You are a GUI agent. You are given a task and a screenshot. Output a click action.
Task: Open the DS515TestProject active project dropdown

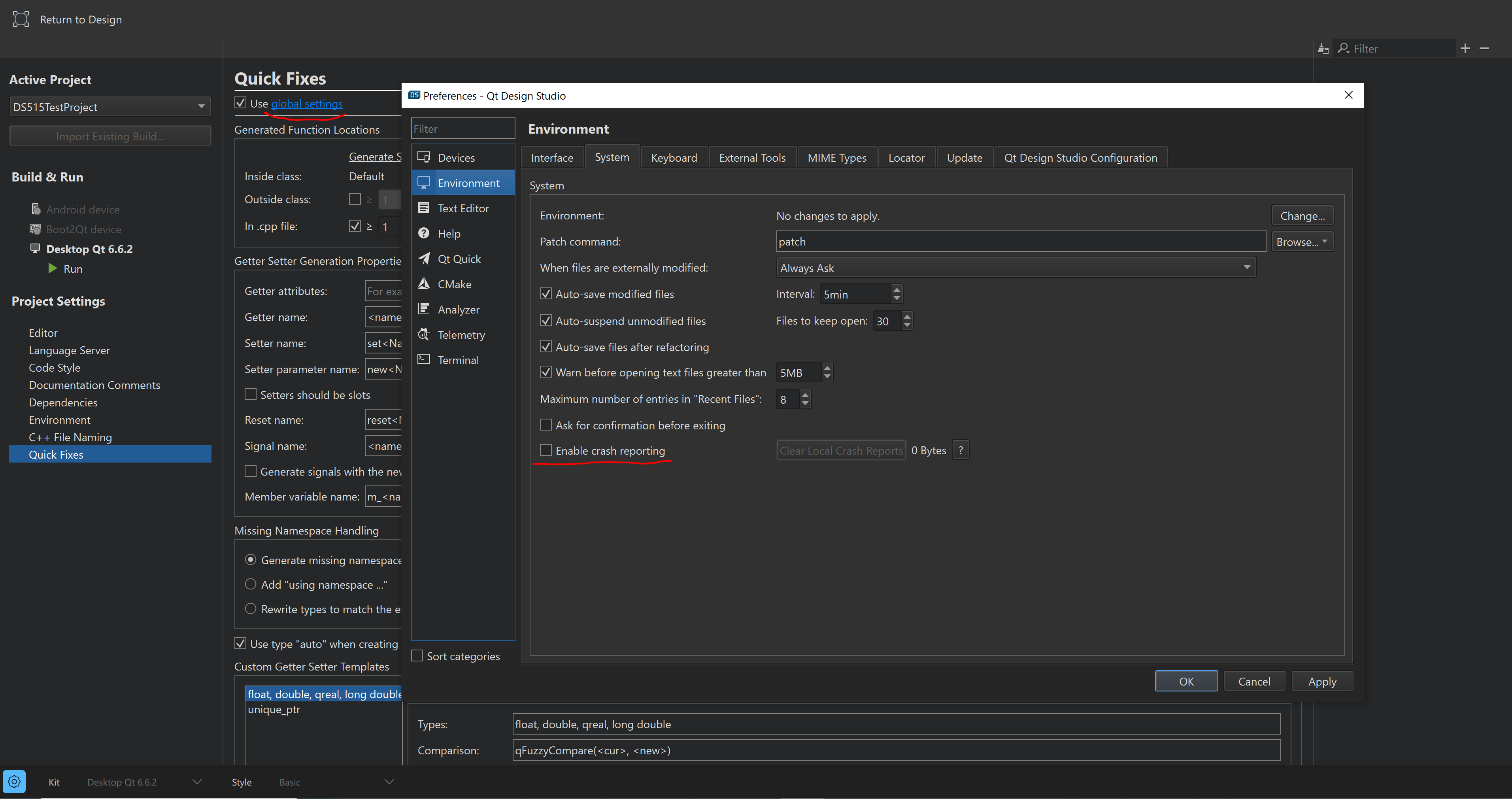pos(110,107)
